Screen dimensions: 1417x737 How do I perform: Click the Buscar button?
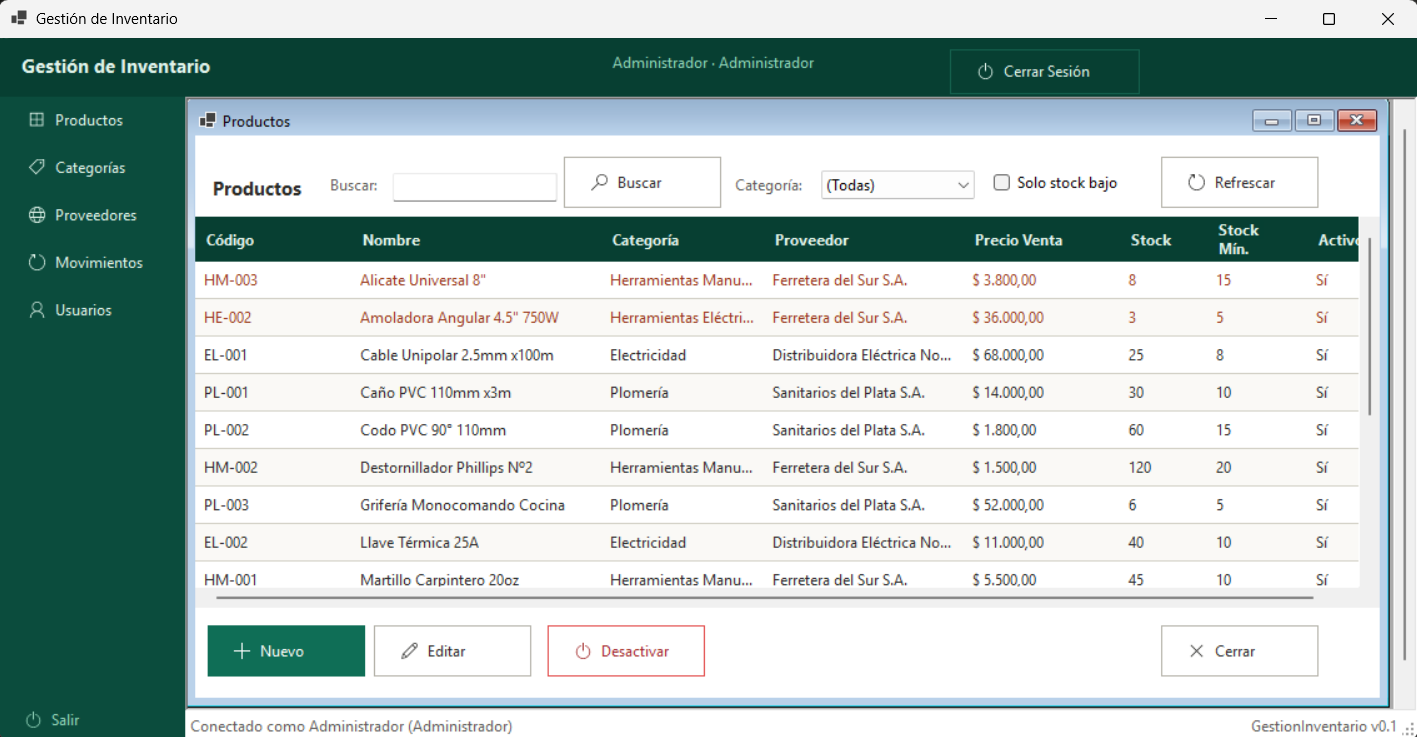(642, 182)
